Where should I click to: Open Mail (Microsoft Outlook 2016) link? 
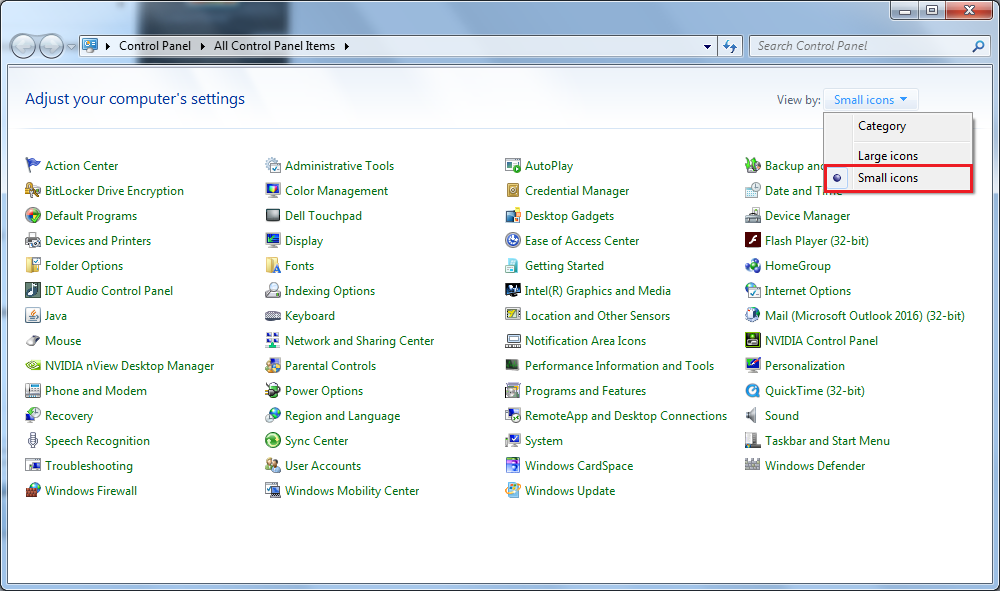[865, 316]
